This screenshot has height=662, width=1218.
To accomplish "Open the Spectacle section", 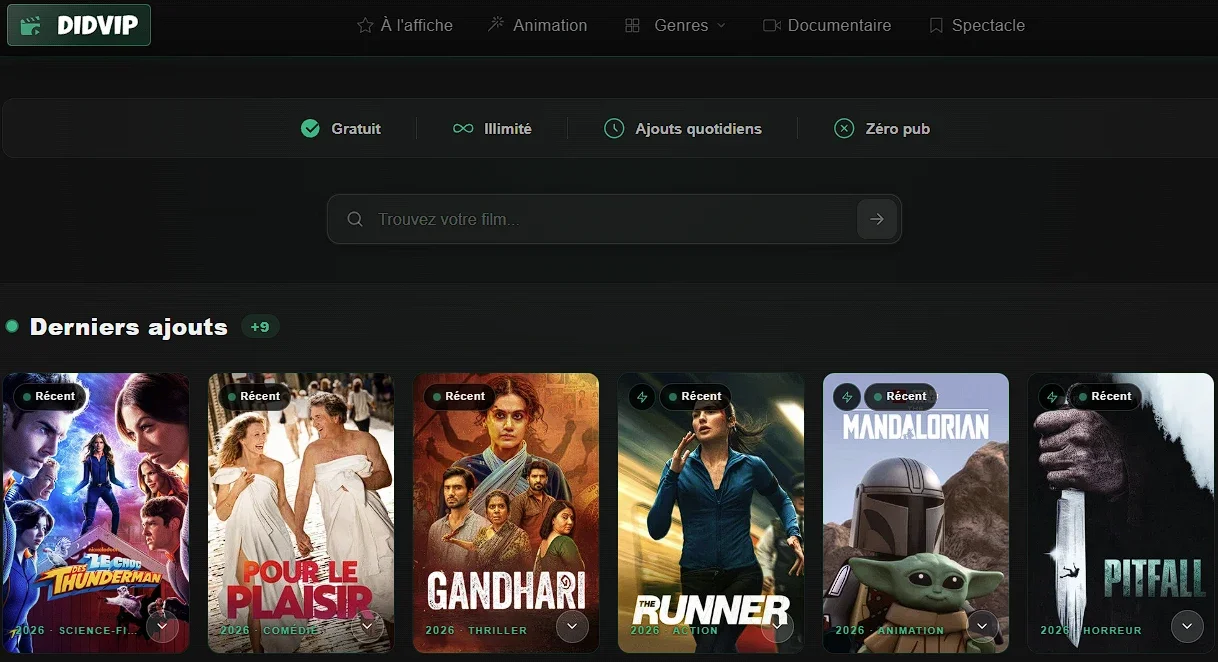I will tap(977, 25).
